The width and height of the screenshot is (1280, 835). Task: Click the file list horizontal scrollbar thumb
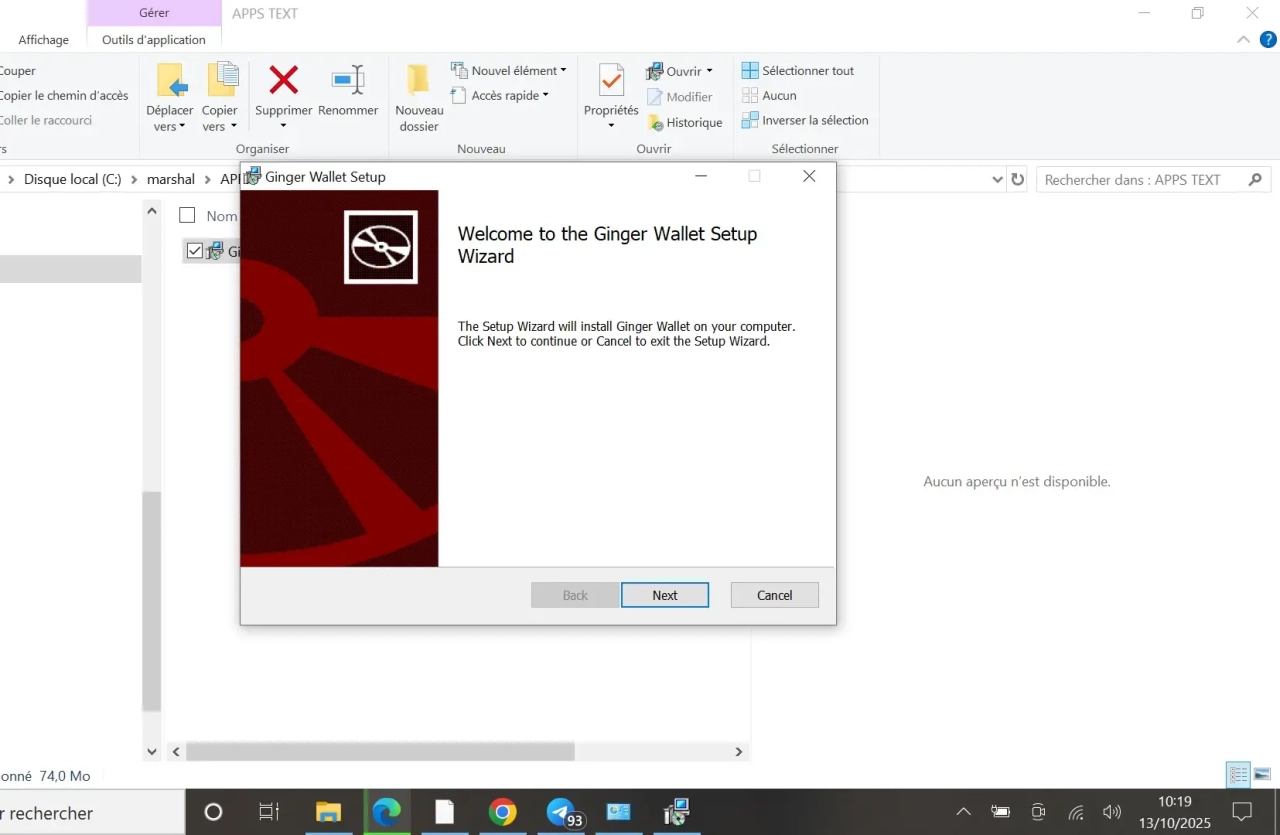pos(380,751)
